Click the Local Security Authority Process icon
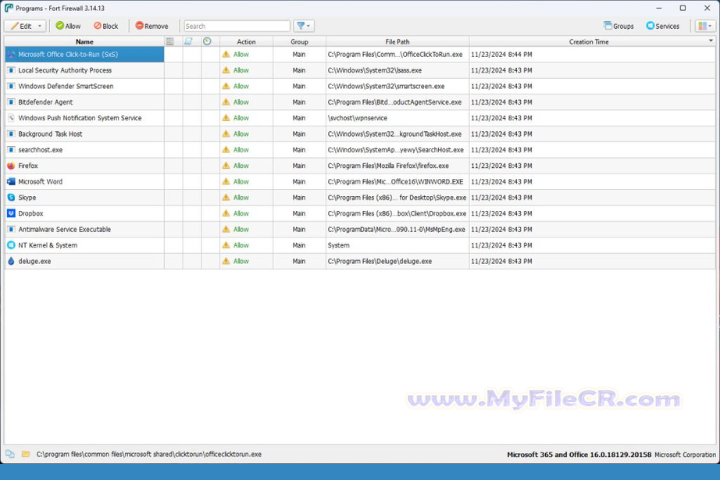The width and height of the screenshot is (720, 480). click(x=11, y=70)
